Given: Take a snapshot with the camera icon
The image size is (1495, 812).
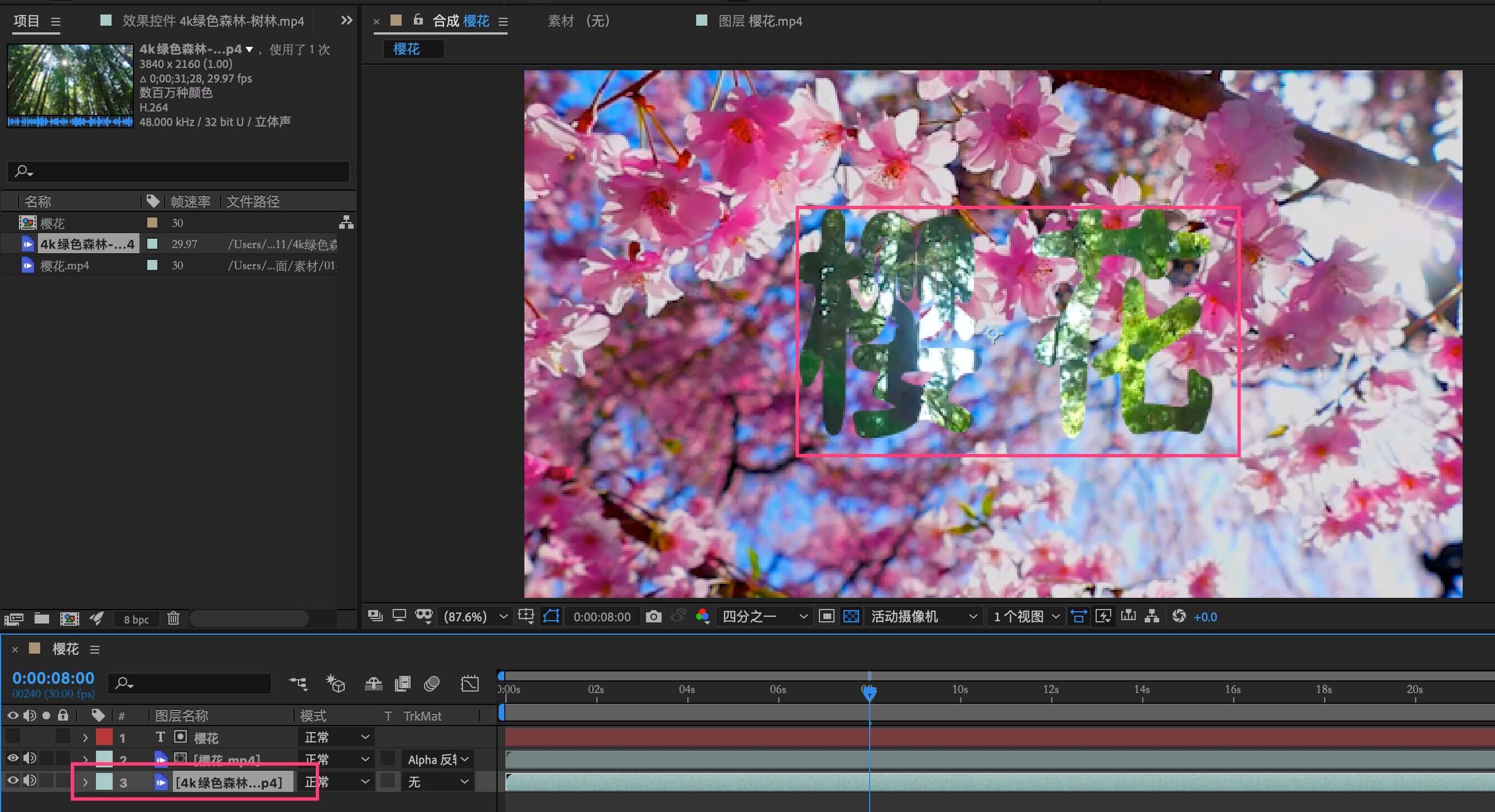Looking at the screenshot, I should click(x=653, y=616).
